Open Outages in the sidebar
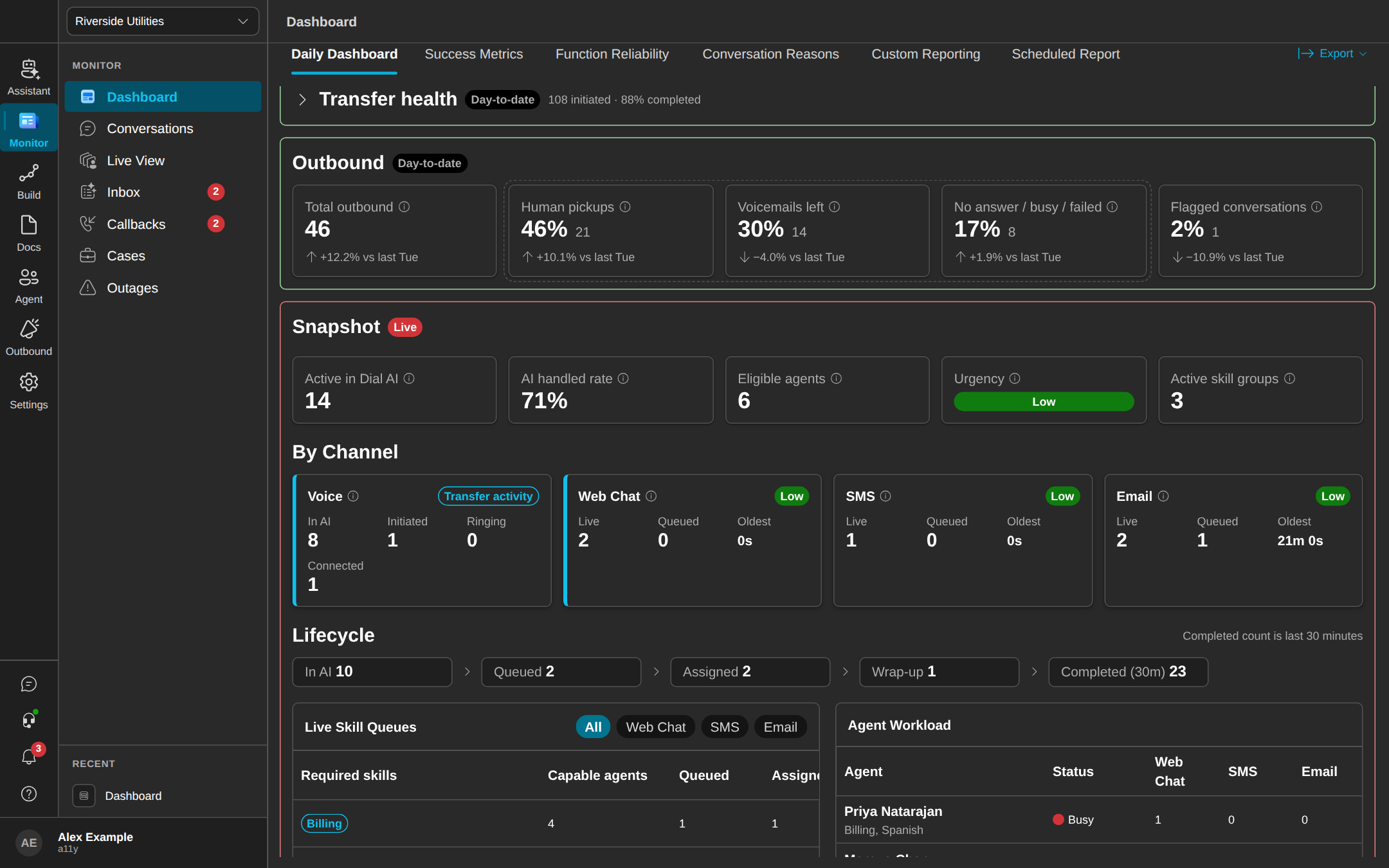This screenshot has width=1389, height=868. pyautogui.click(x=163, y=288)
